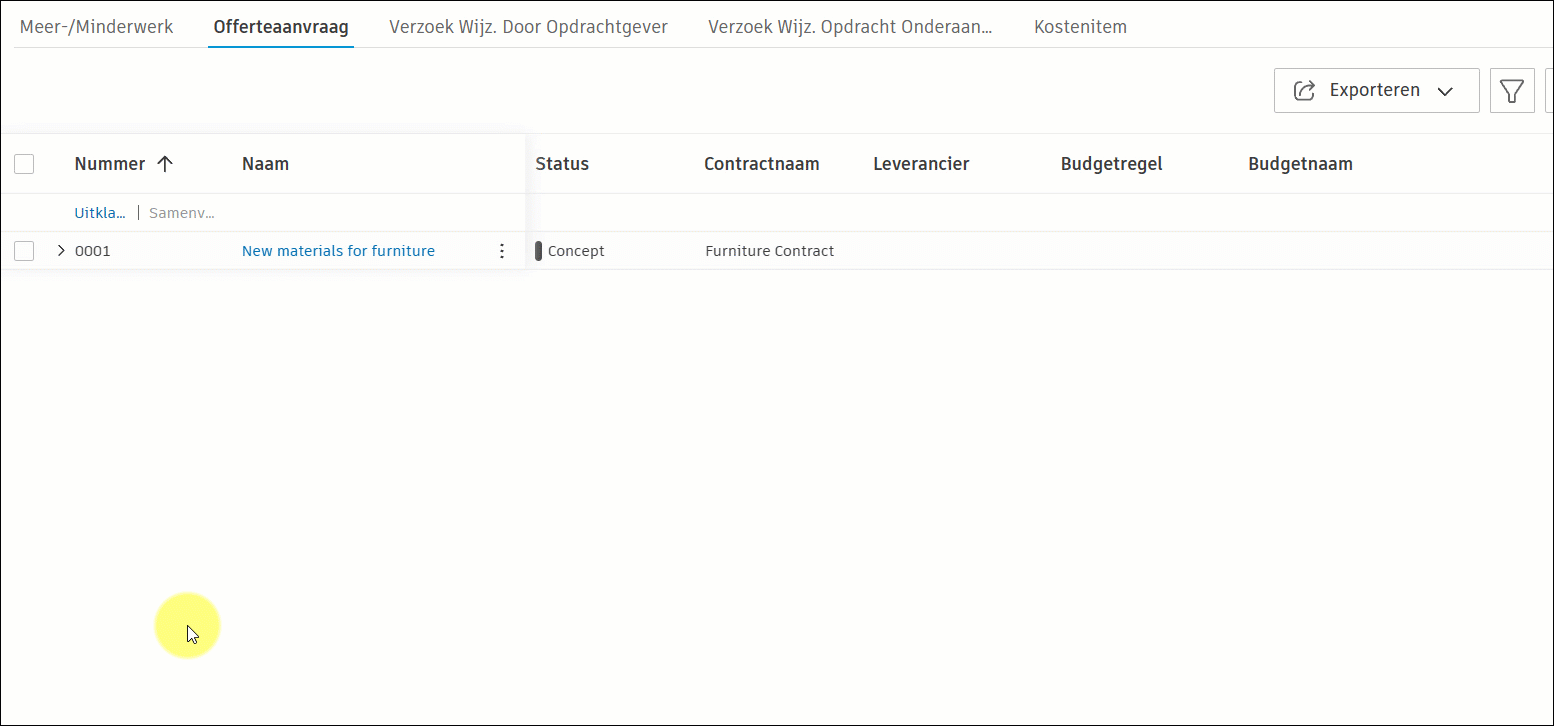This screenshot has height=726, width=1554.
Task: Toggle sort direction on Nummer column arrow
Action: 166,163
